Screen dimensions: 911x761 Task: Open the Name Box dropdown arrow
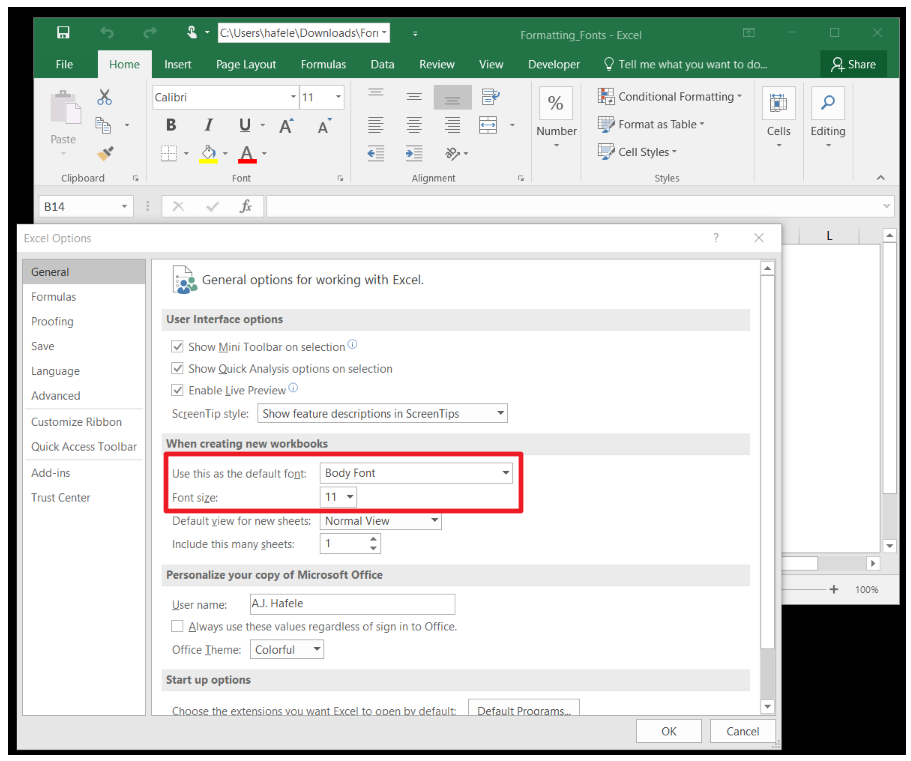124,207
